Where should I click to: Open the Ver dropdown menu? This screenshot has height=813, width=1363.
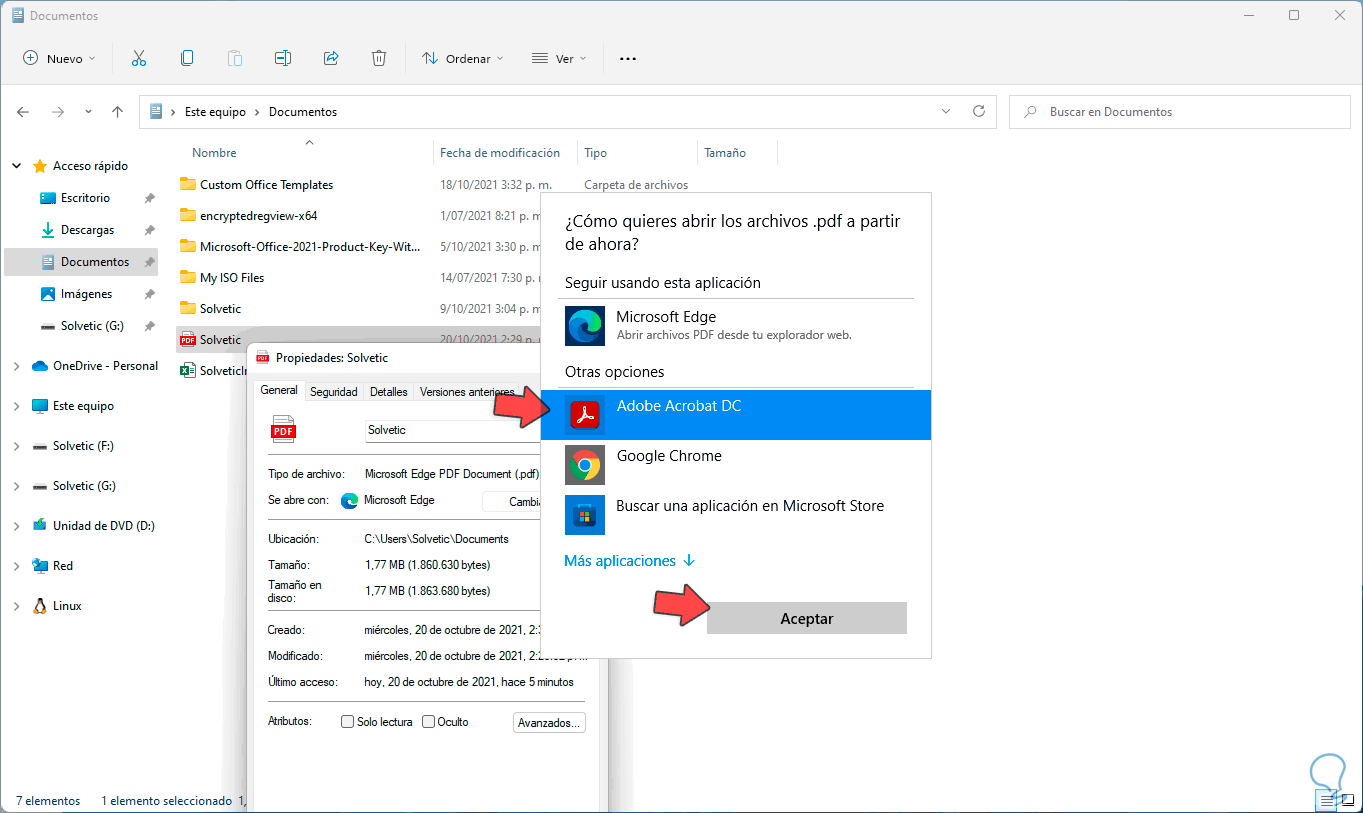[559, 59]
